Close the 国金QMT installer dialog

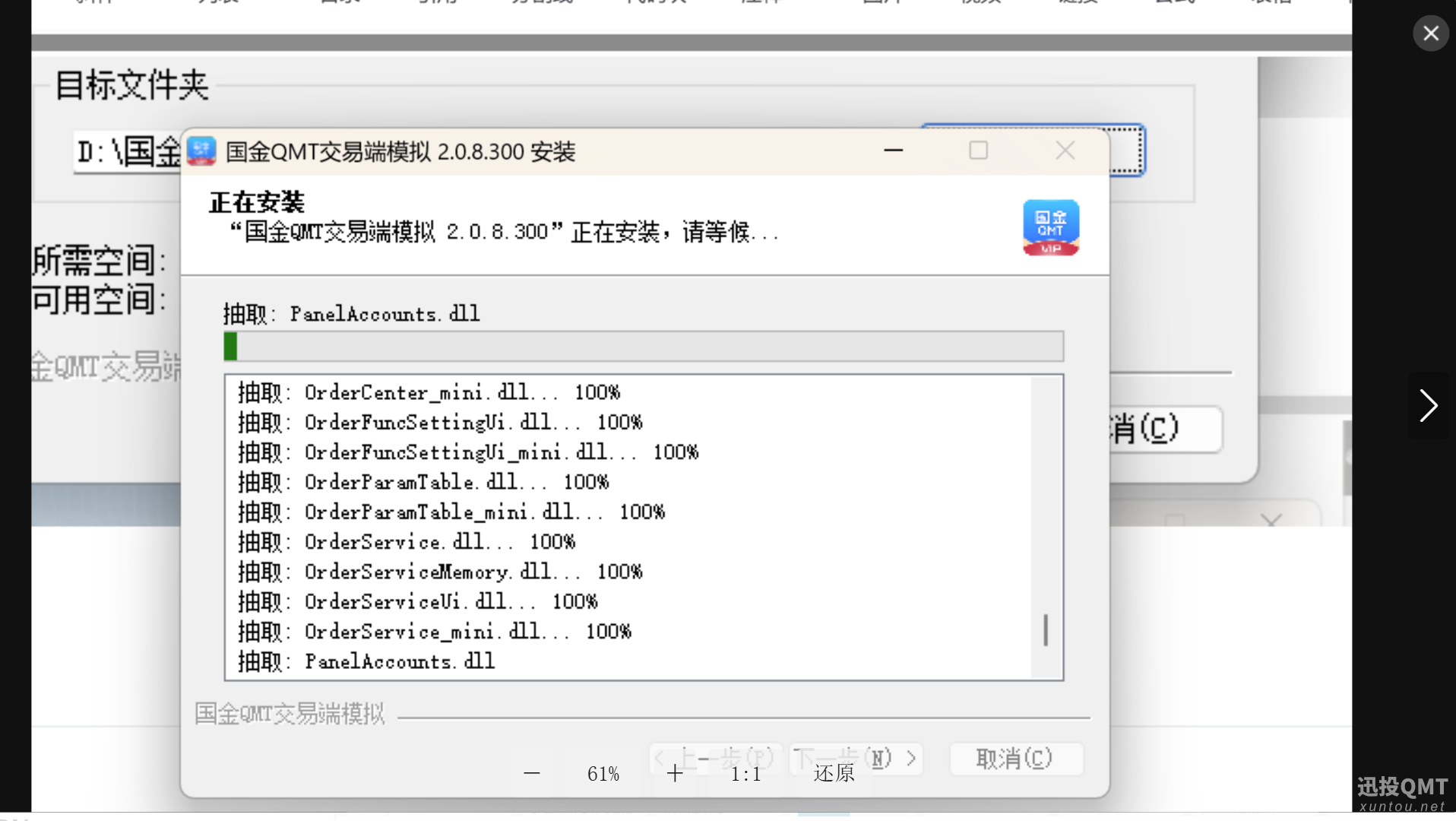point(1065,151)
